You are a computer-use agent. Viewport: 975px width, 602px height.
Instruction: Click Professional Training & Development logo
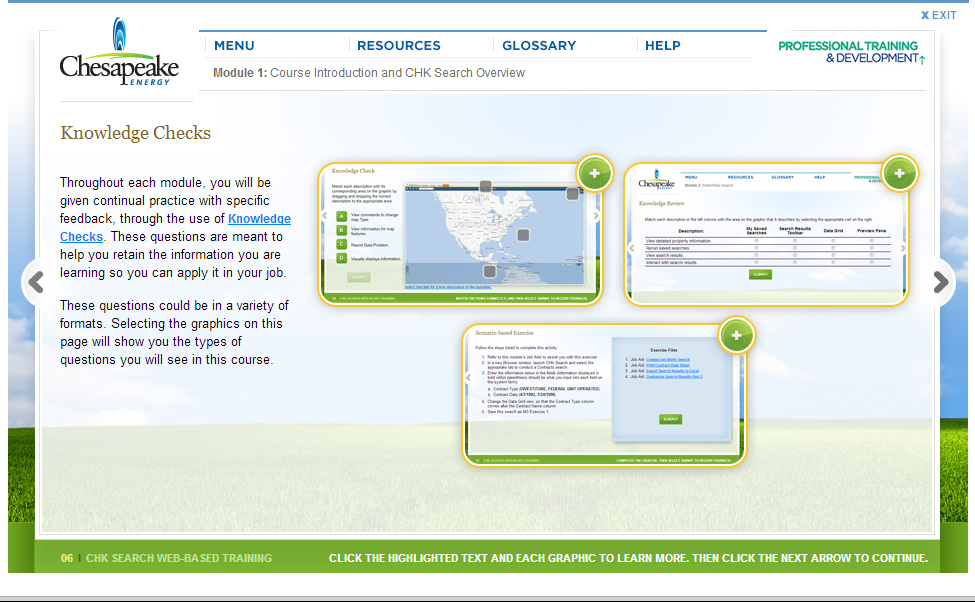pyautogui.click(x=851, y=52)
